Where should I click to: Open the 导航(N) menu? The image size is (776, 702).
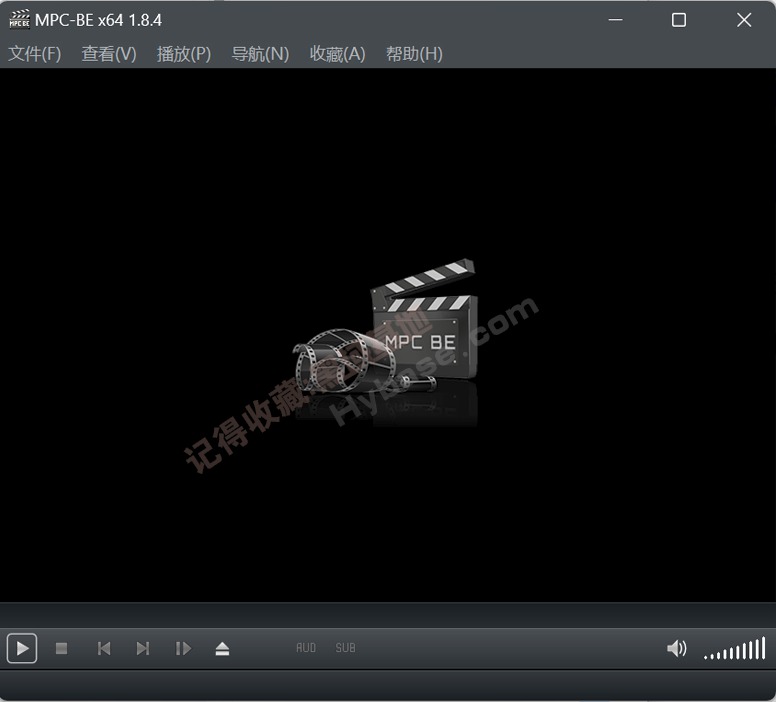pyautogui.click(x=260, y=53)
